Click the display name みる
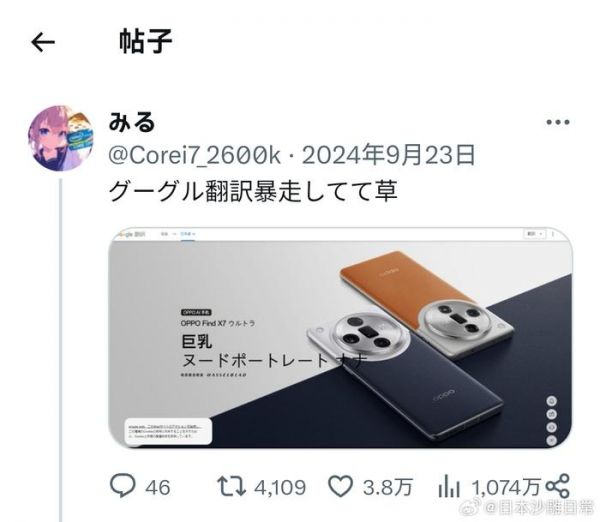The height and width of the screenshot is (522, 600). click(132, 122)
